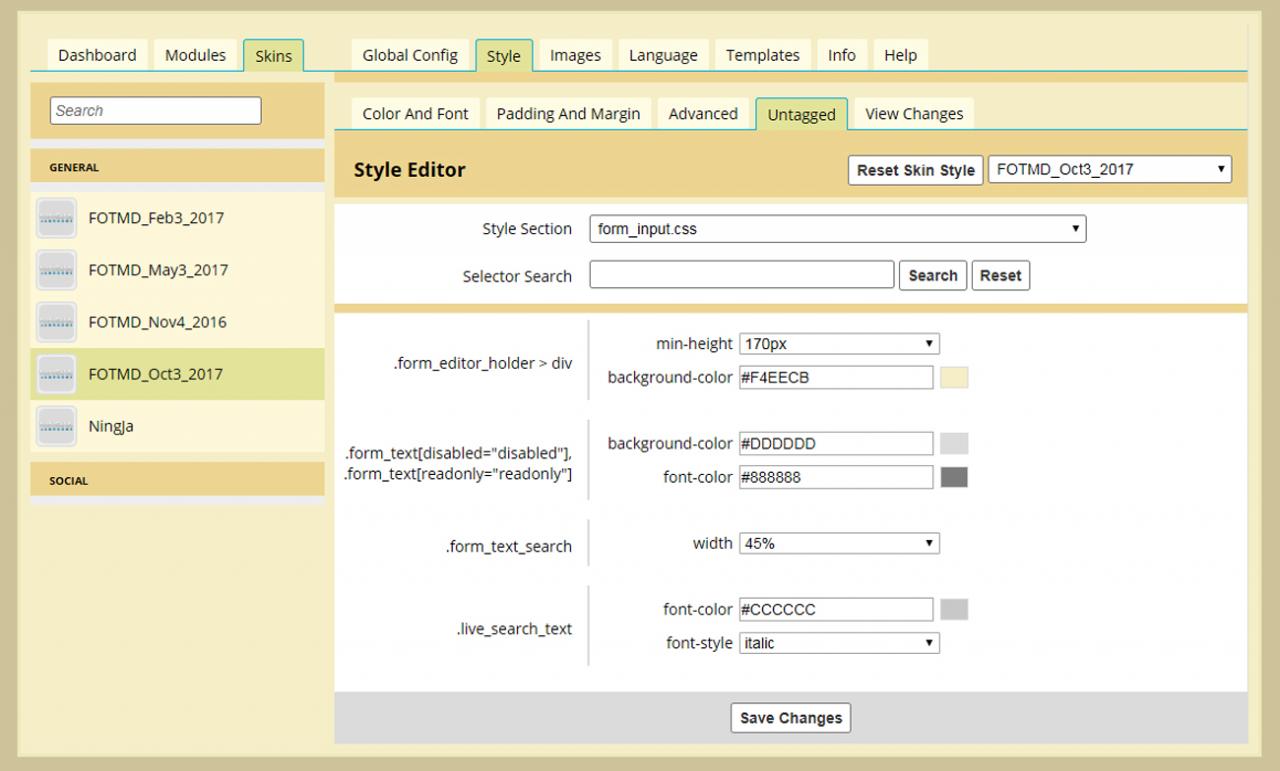Viewport: 1280px width, 771px height.
Task: Open the Global Config tab
Action: point(410,55)
